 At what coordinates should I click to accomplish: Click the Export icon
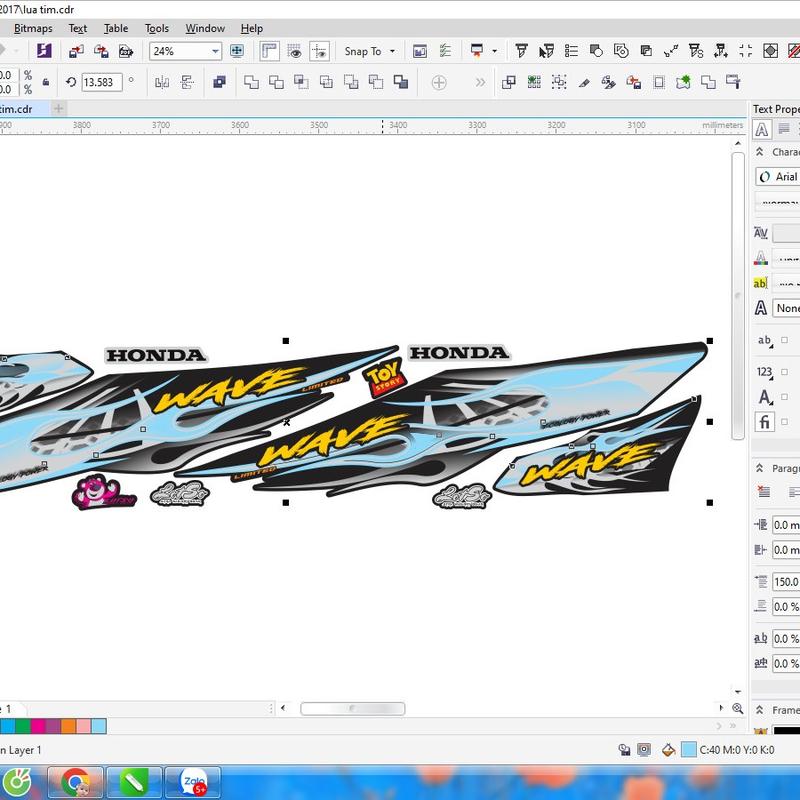pyautogui.click(x=101, y=51)
